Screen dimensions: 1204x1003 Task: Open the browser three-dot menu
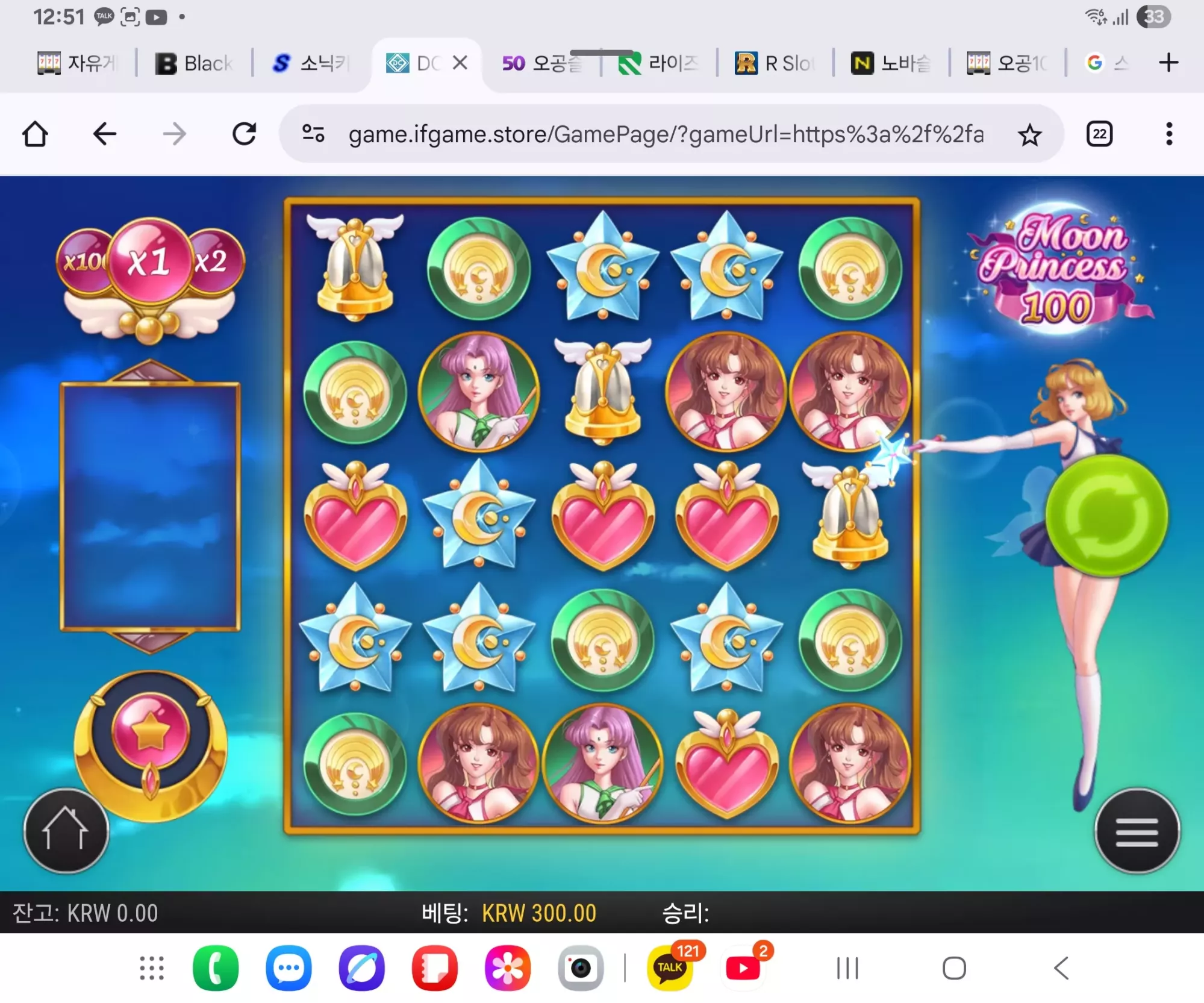click(x=1169, y=134)
